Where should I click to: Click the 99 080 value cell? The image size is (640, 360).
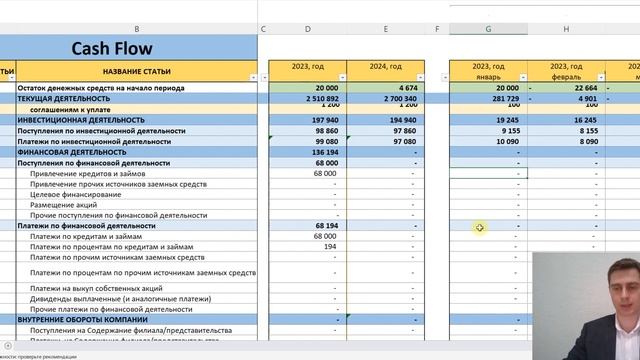tap(308, 141)
